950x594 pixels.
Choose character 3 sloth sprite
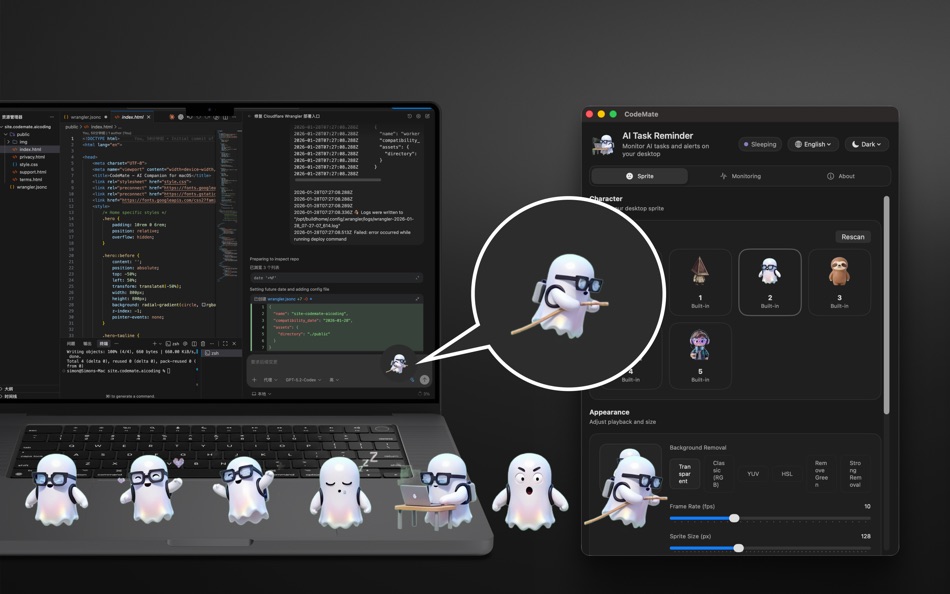pyautogui.click(x=839, y=282)
